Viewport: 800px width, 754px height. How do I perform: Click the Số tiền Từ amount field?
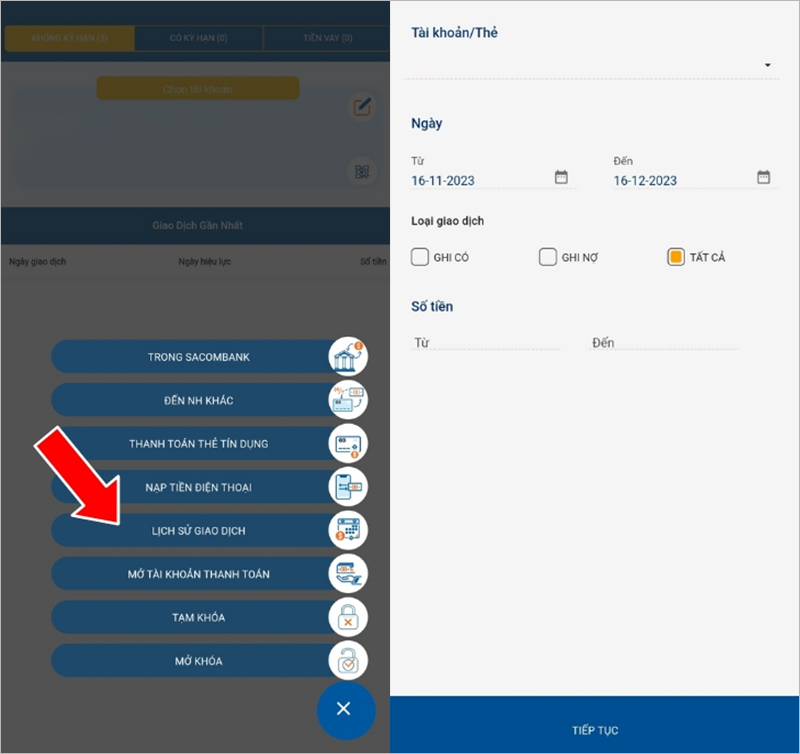(x=485, y=342)
